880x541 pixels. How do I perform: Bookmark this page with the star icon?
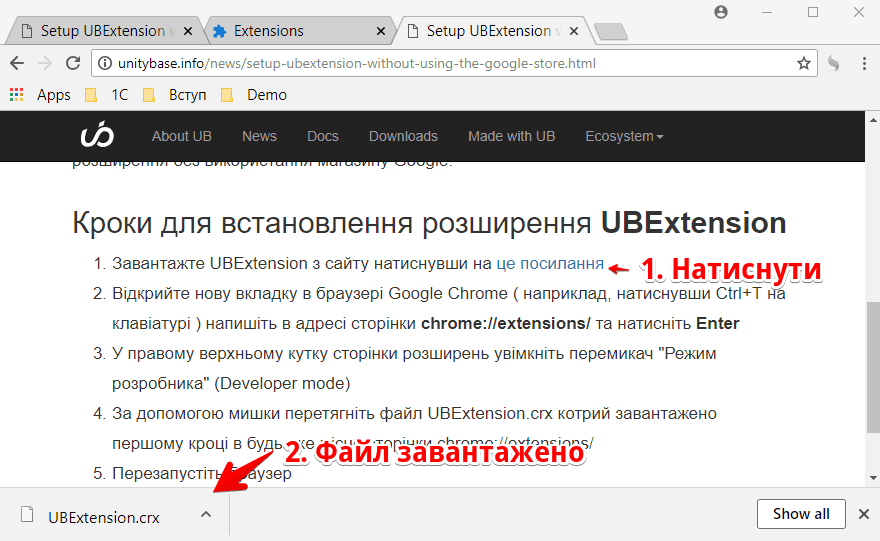tap(804, 63)
